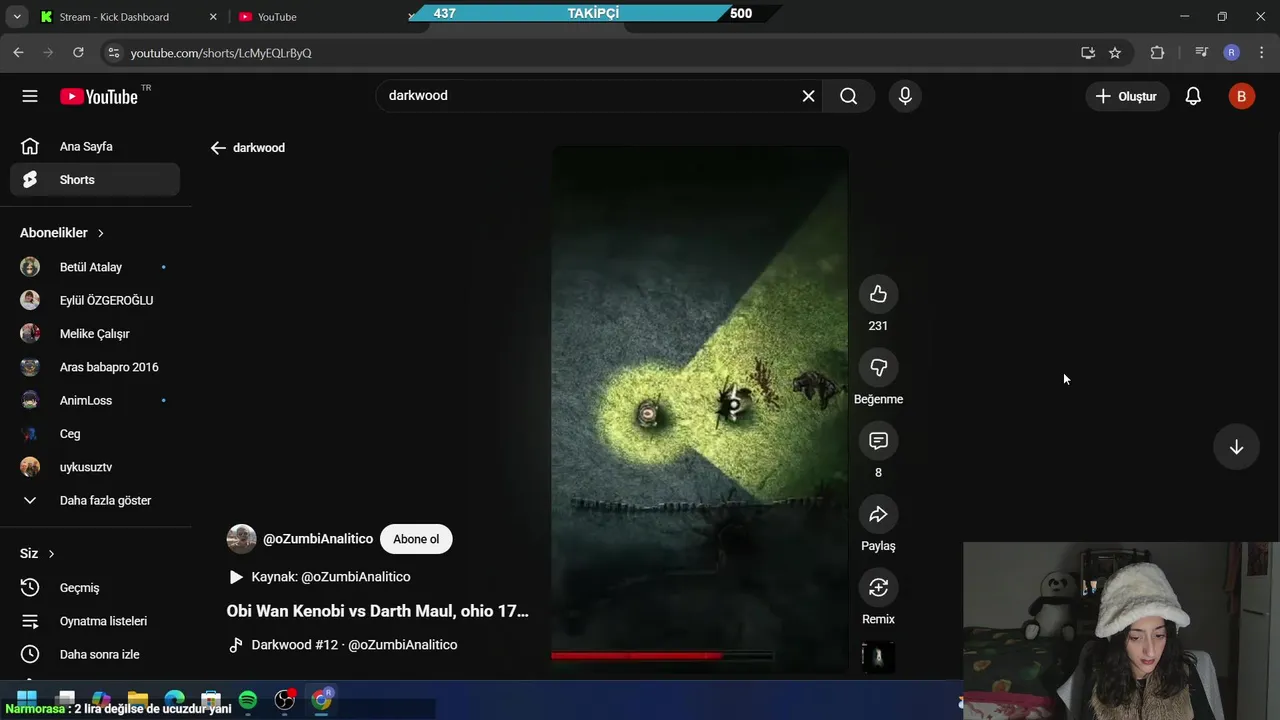
Task: Install app icon in address bar
Action: (1088, 53)
